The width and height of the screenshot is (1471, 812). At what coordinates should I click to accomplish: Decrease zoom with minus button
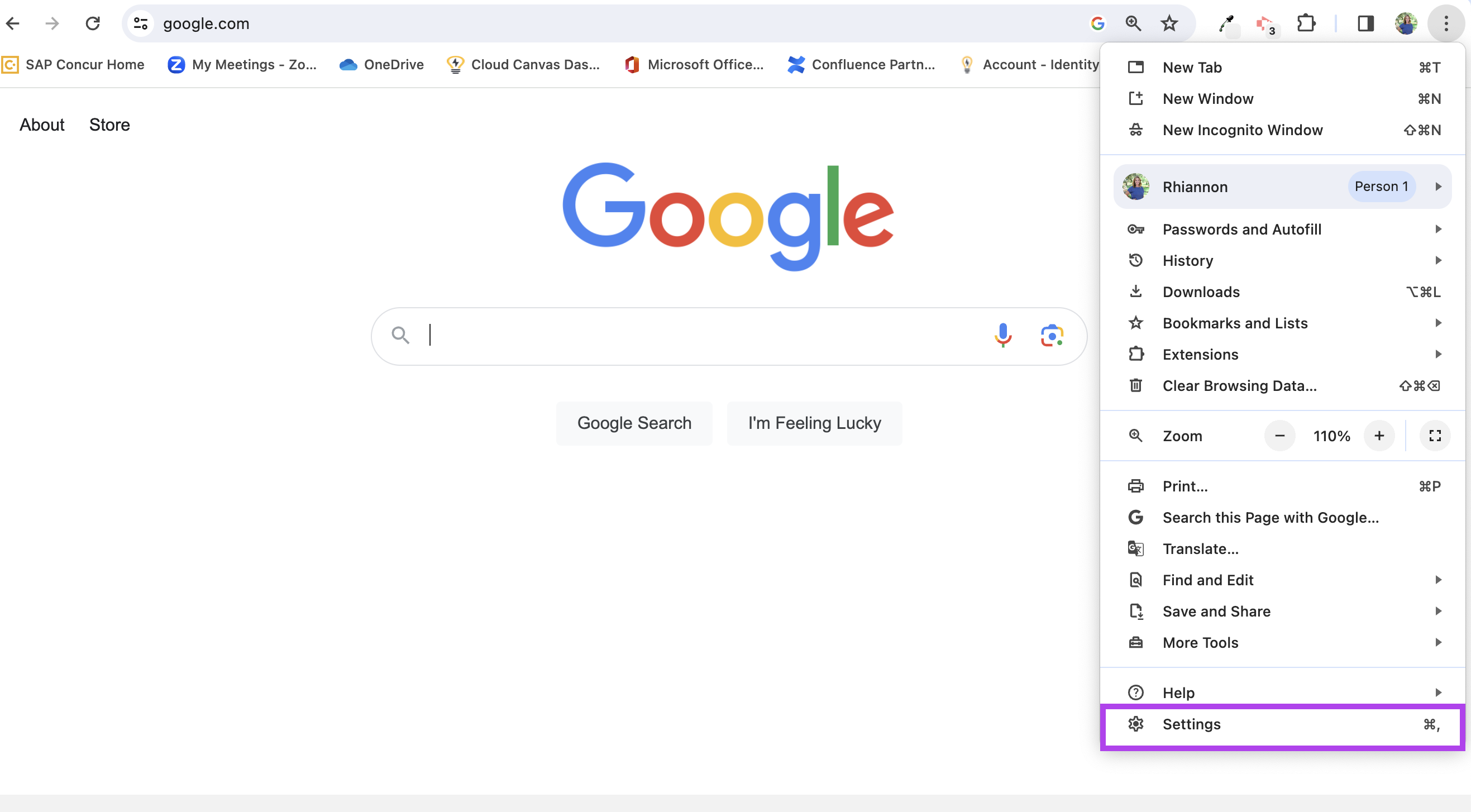pos(1279,436)
